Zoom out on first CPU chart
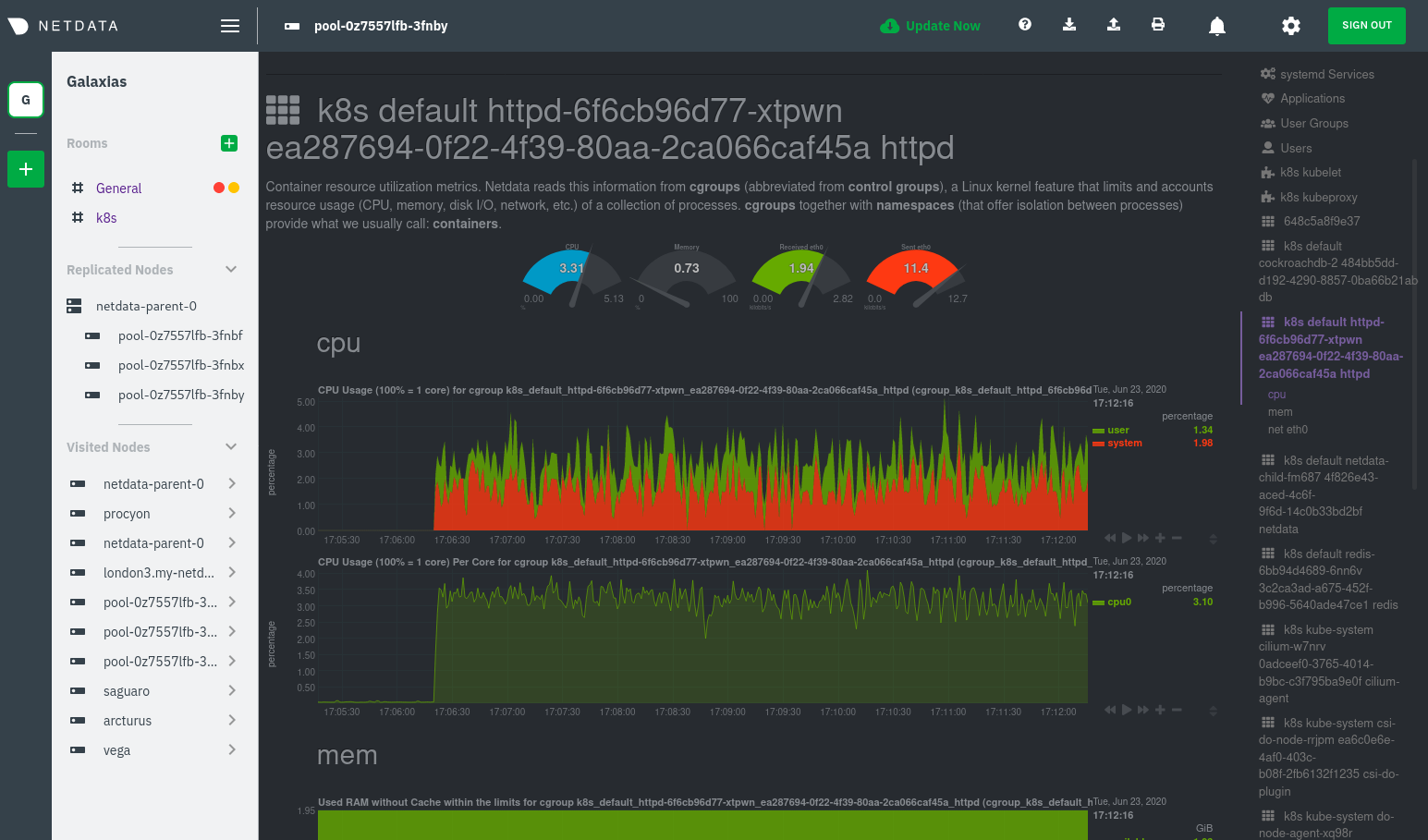 point(1177,538)
